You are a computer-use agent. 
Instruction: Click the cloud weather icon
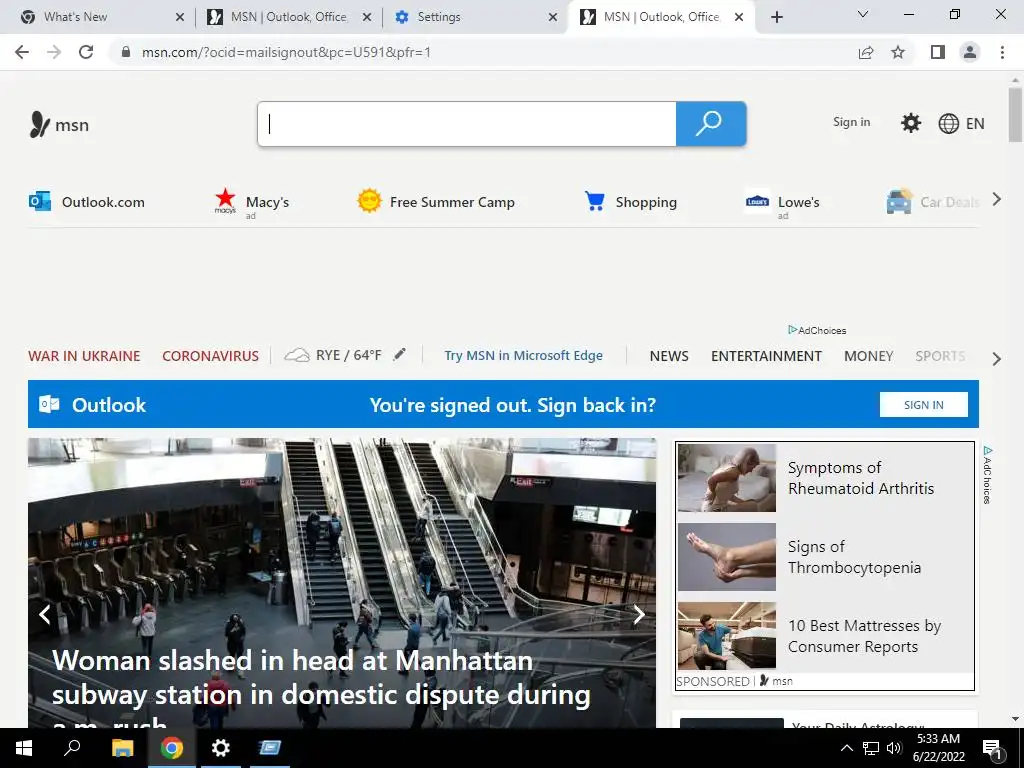click(296, 355)
